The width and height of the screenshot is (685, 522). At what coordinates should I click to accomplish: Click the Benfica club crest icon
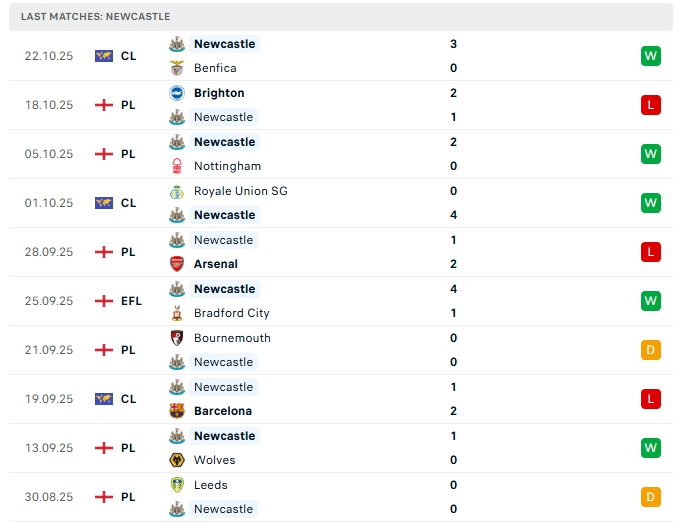[x=177, y=68]
